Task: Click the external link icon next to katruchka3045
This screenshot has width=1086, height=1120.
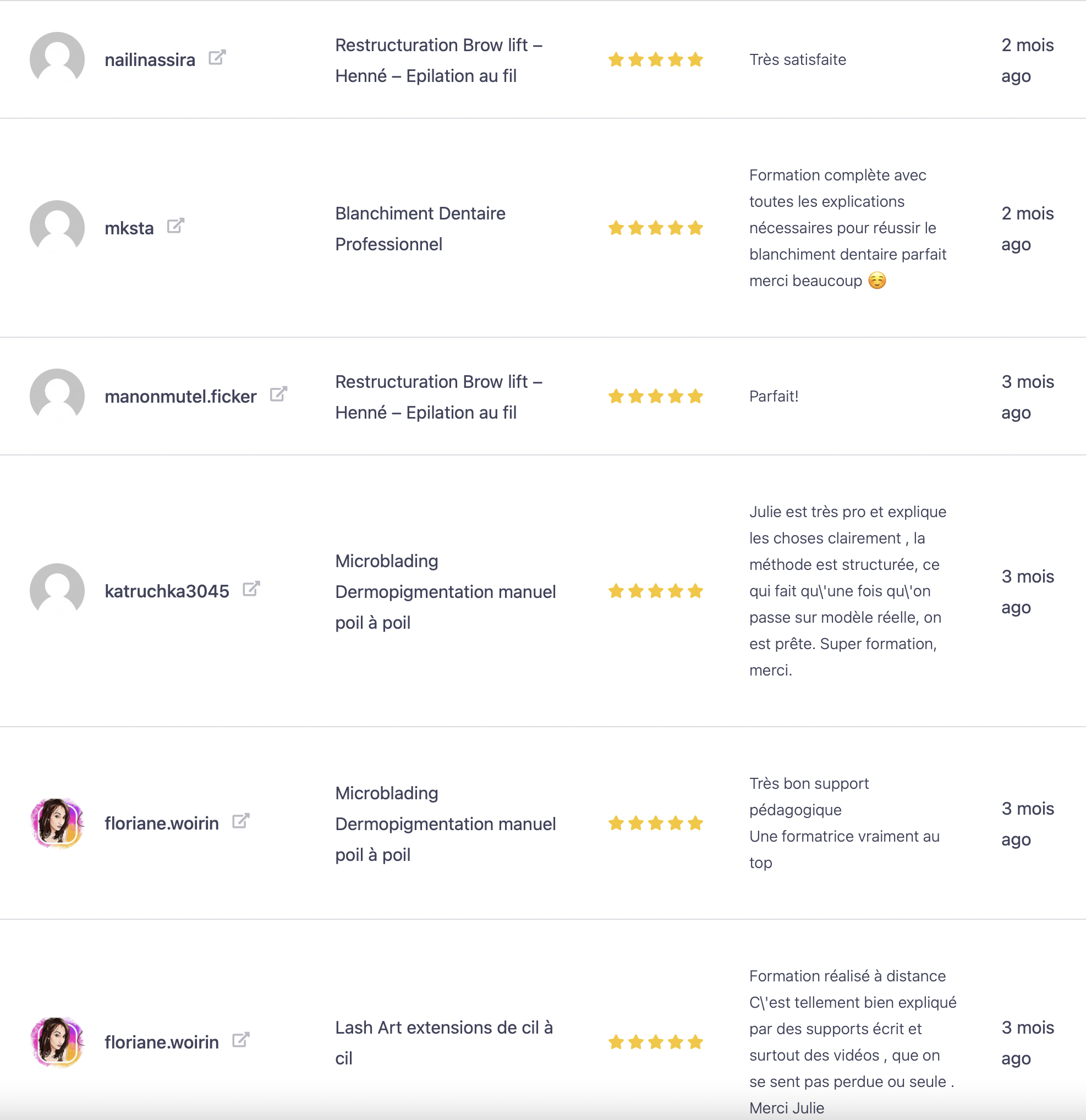Action: tap(251, 589)
